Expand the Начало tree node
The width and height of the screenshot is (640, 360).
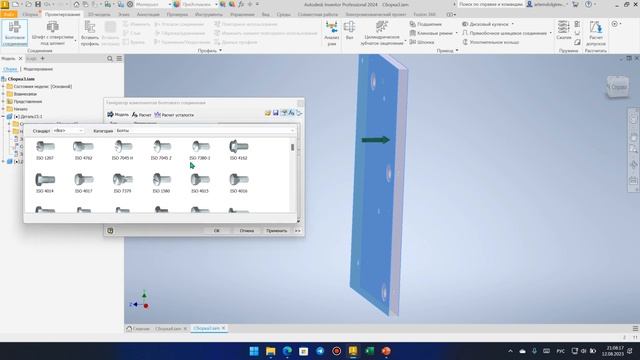[3, 109]
